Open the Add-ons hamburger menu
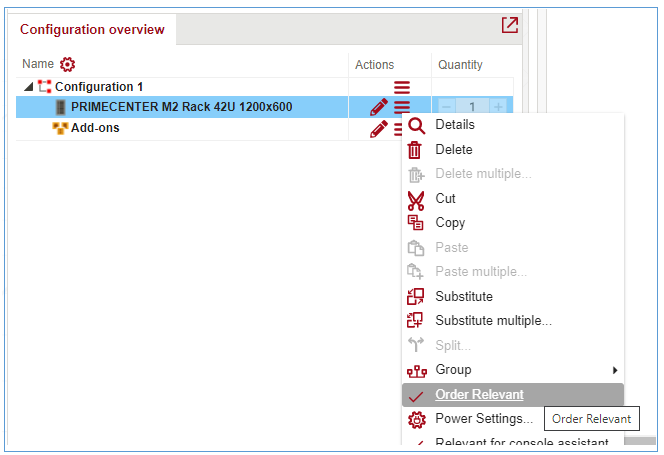664x455 pixels. pyautogui.click(x=398, y=129)
